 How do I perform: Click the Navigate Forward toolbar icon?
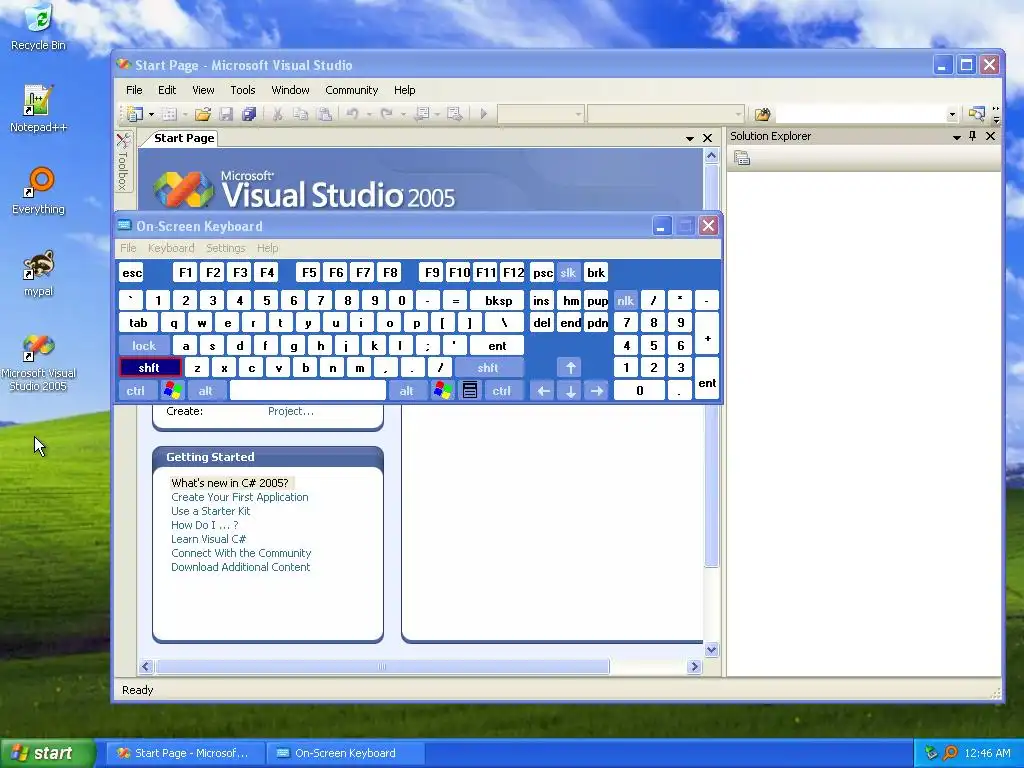coord(455,114)
